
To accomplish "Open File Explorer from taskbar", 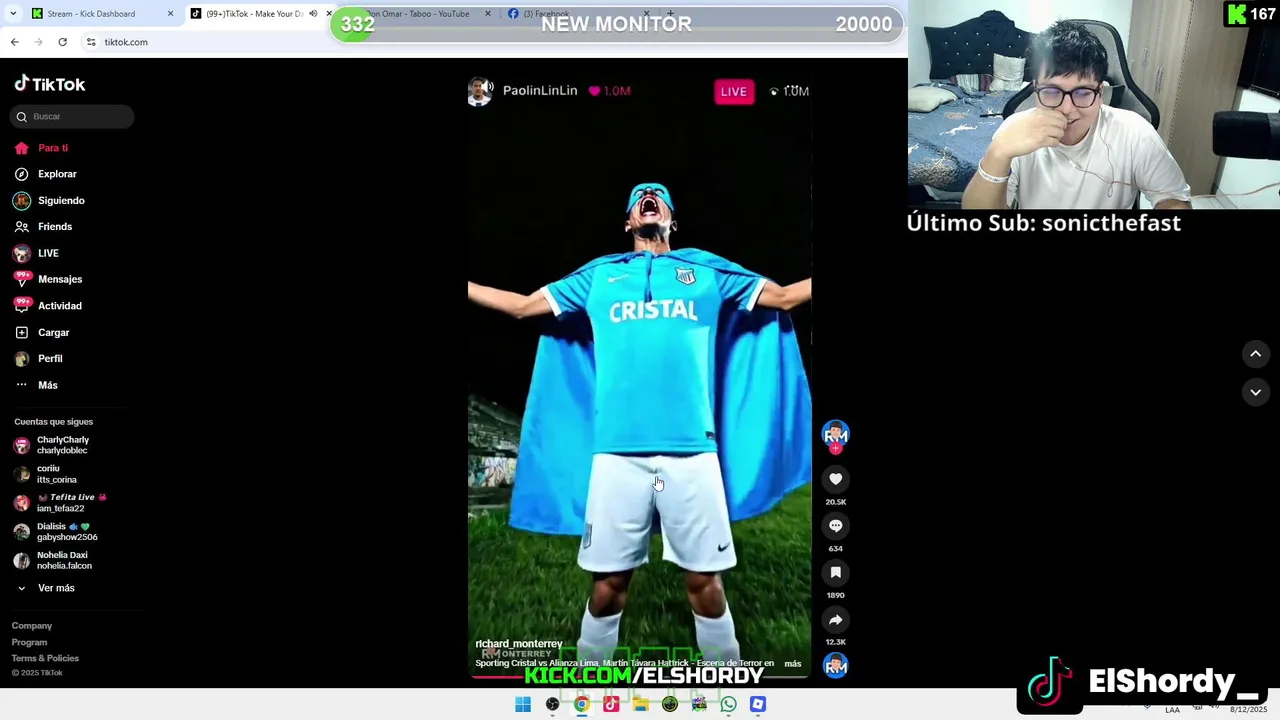I will tap(640, 705).
